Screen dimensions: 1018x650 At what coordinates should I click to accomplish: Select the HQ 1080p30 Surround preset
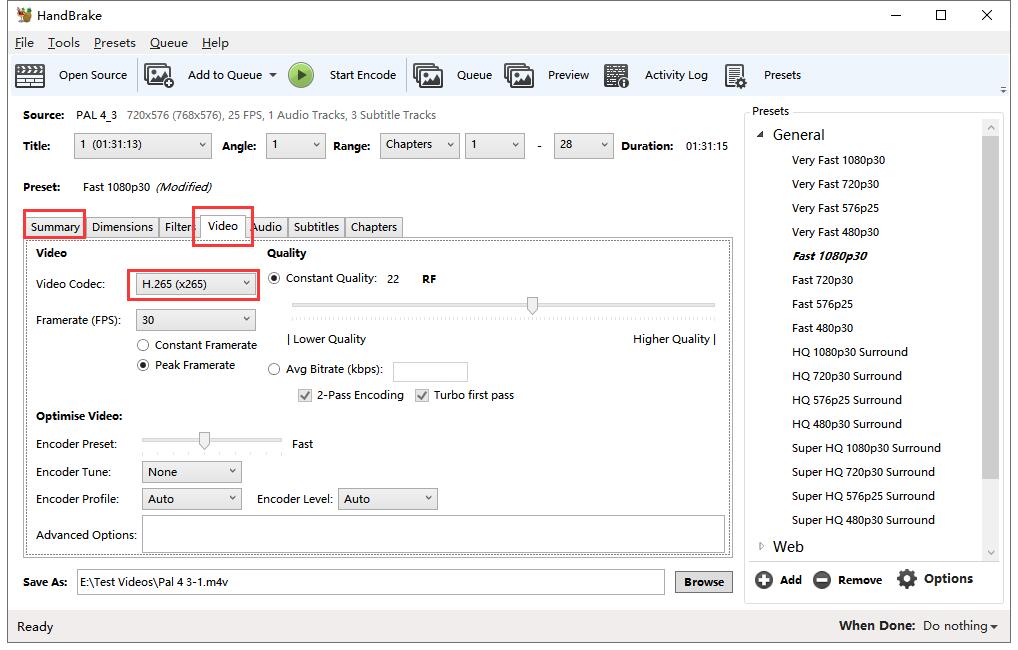pyautogui.click(x=850, y=352)
